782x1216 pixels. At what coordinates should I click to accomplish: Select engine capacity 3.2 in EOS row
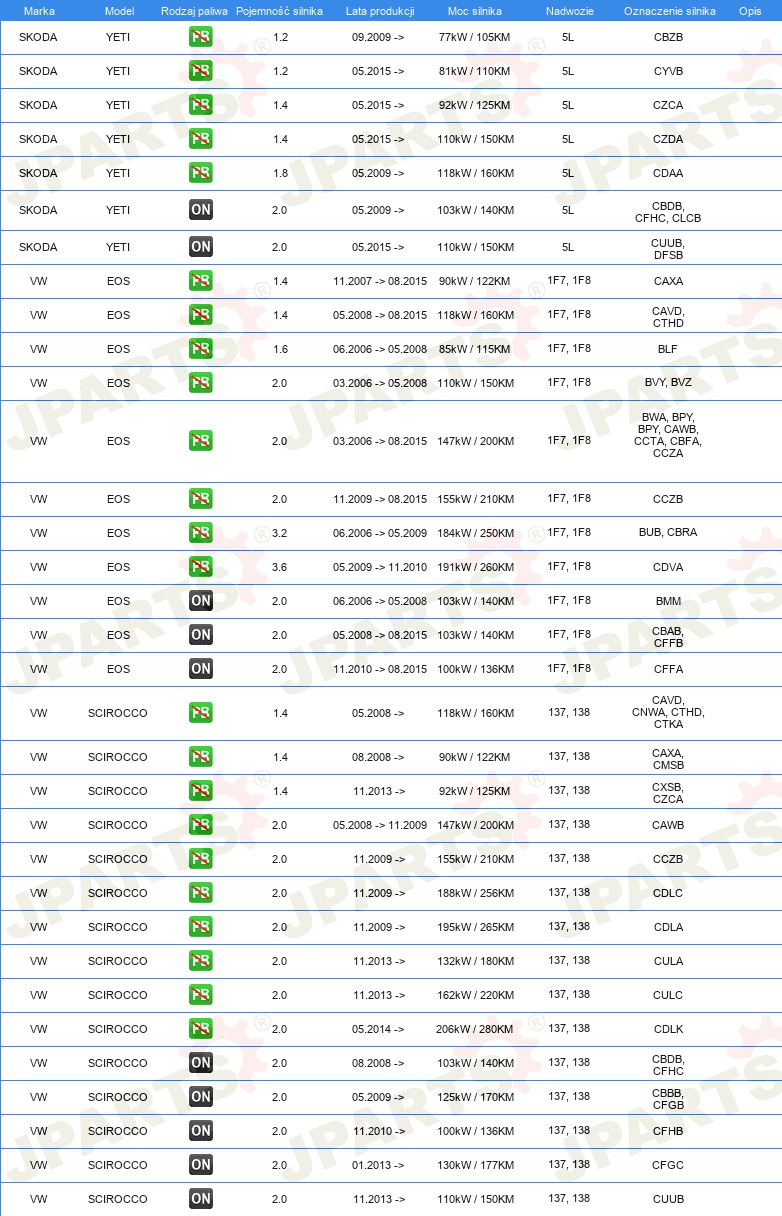coord(280,533)
